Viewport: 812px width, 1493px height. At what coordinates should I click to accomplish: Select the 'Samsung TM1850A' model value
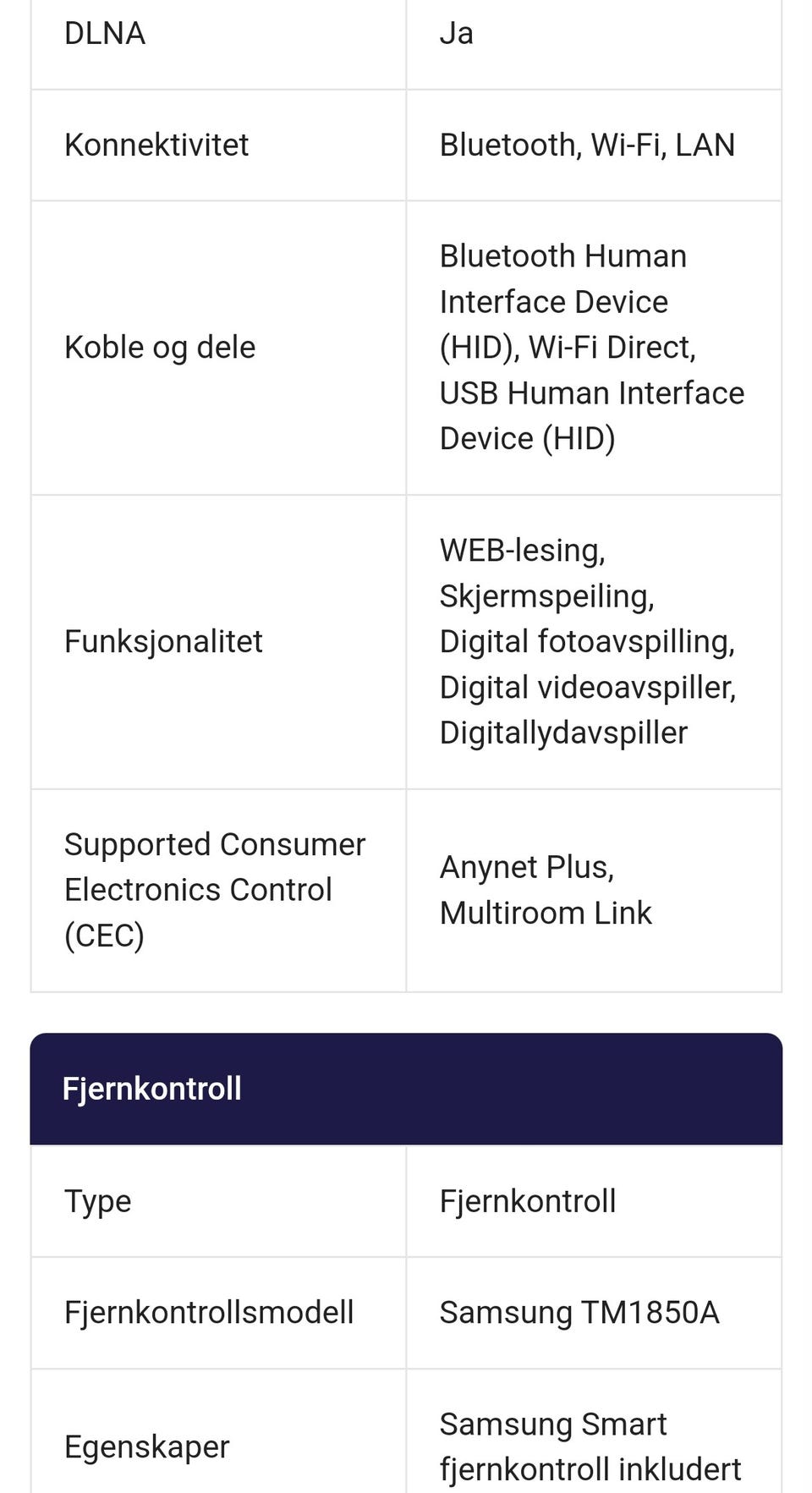point(579,1312)
